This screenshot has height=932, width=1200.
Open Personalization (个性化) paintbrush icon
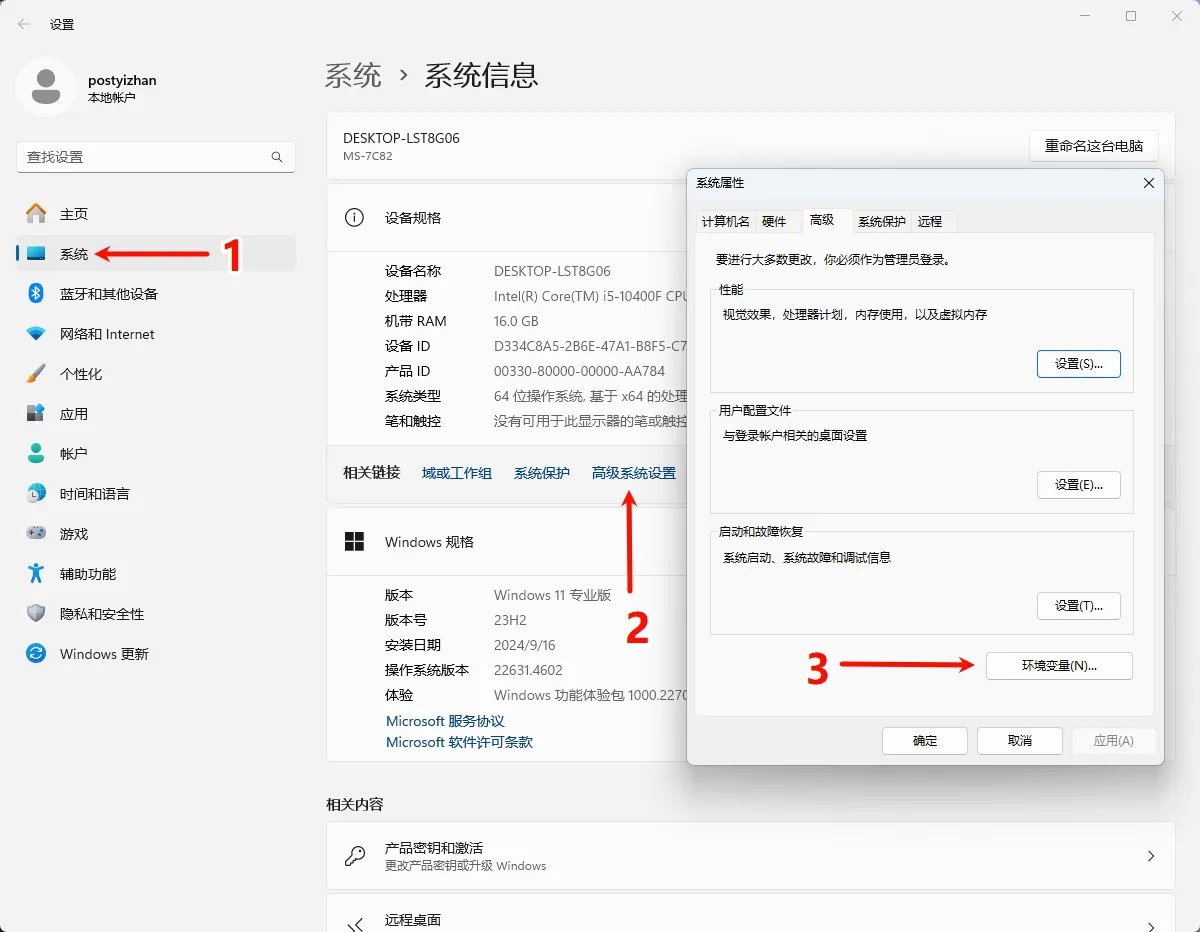coord(36,374)
